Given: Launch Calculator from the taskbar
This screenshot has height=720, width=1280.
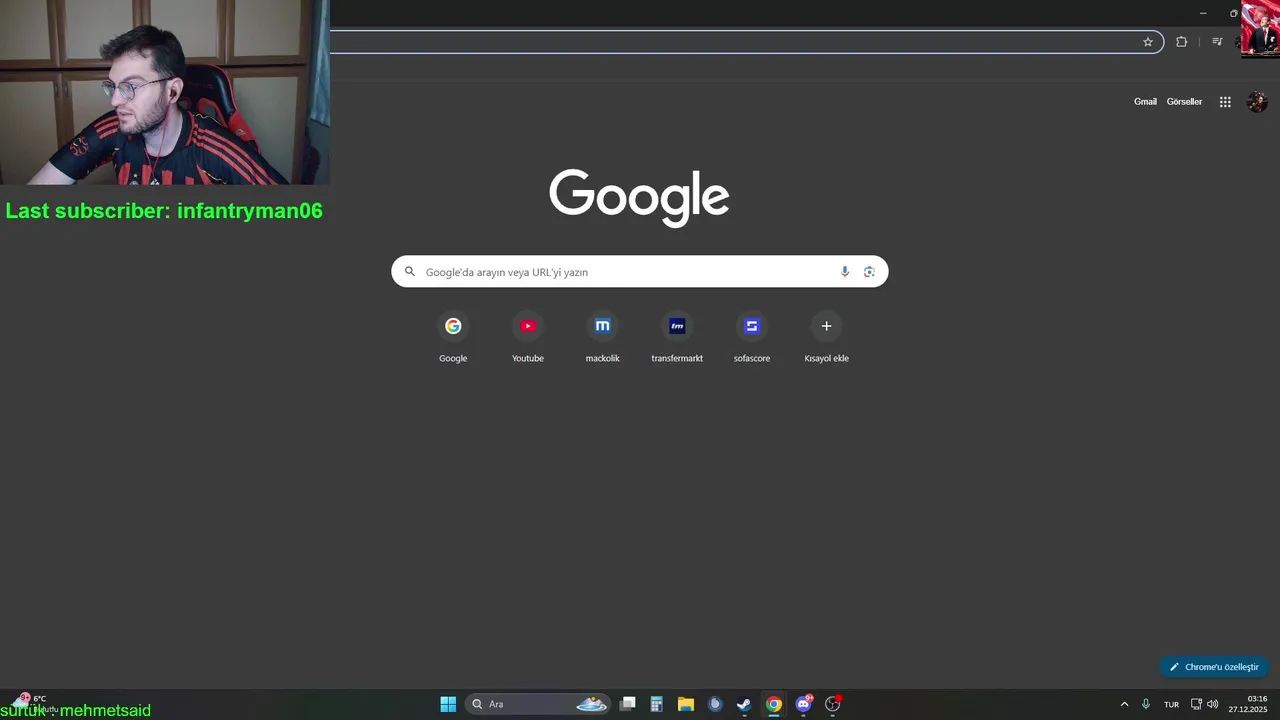Looking at the screenshot, I should tap(657, 704).
